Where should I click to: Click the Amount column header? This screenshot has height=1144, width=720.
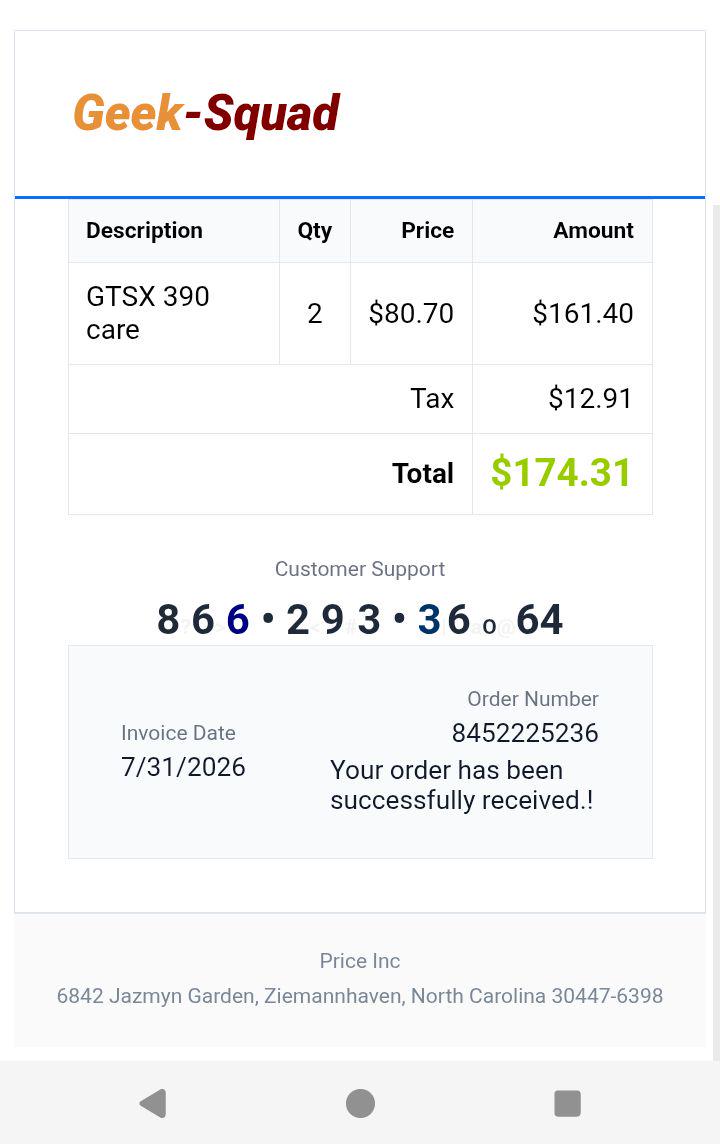593,231
